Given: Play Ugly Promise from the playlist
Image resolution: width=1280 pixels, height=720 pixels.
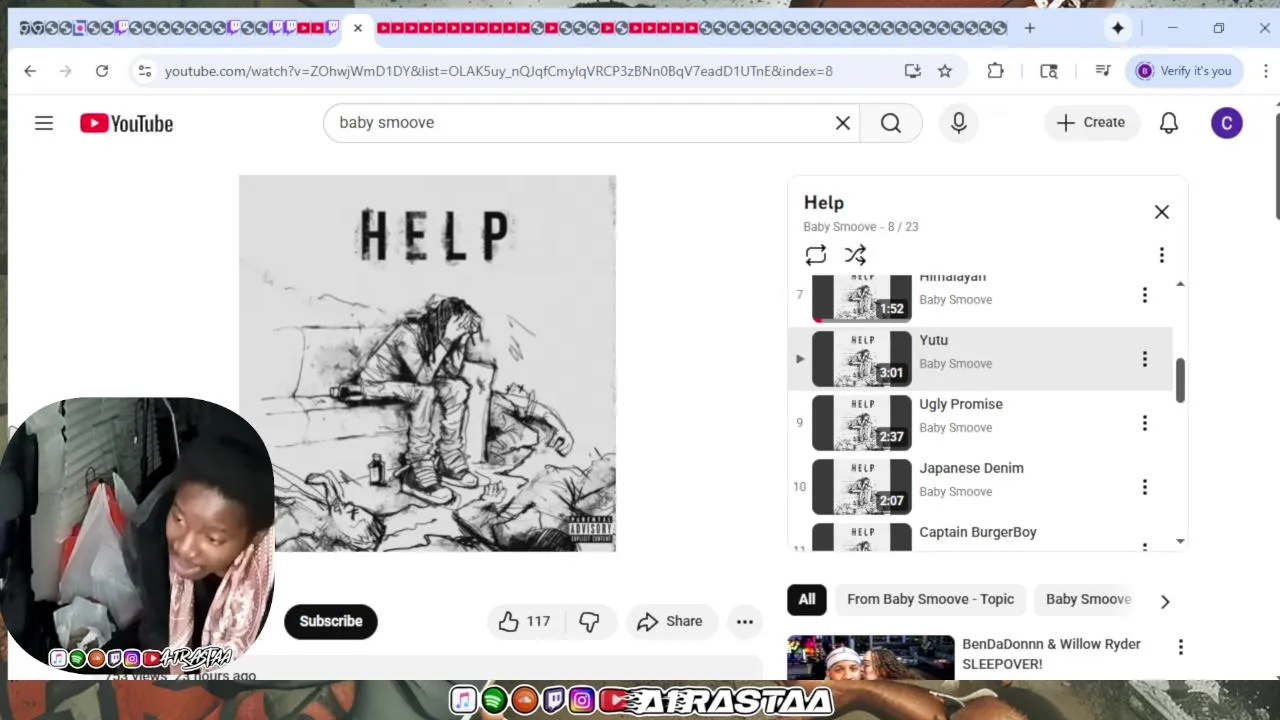Looking at the screenshot, I should pyautogui.click(x=980, y=423).
